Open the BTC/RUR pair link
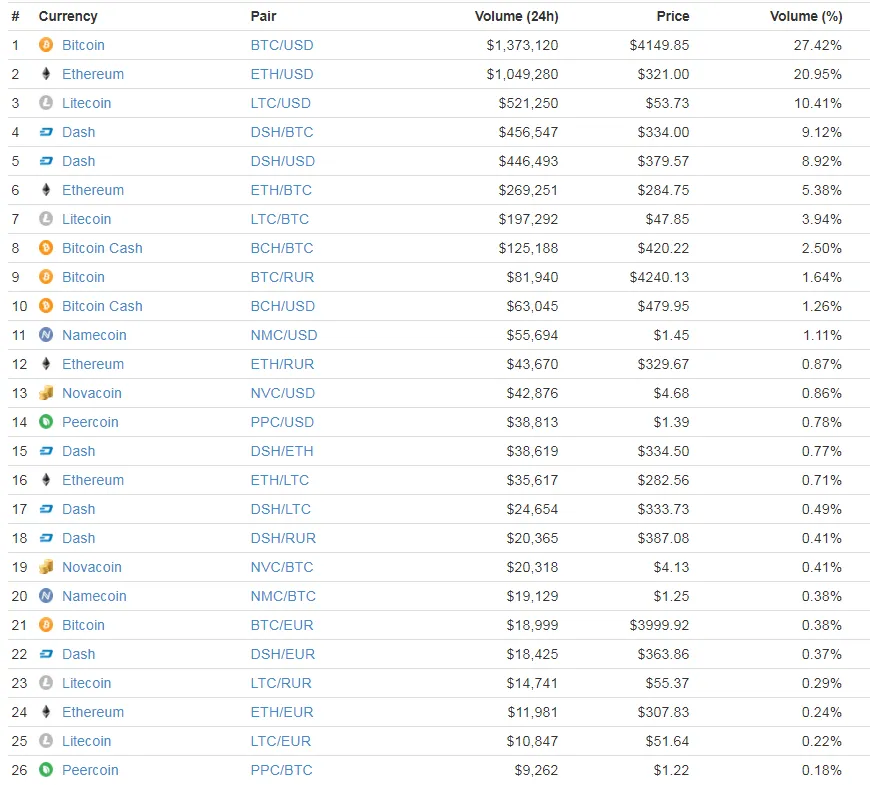The height and width of the screenshot is (785, 870). (282, 277)
